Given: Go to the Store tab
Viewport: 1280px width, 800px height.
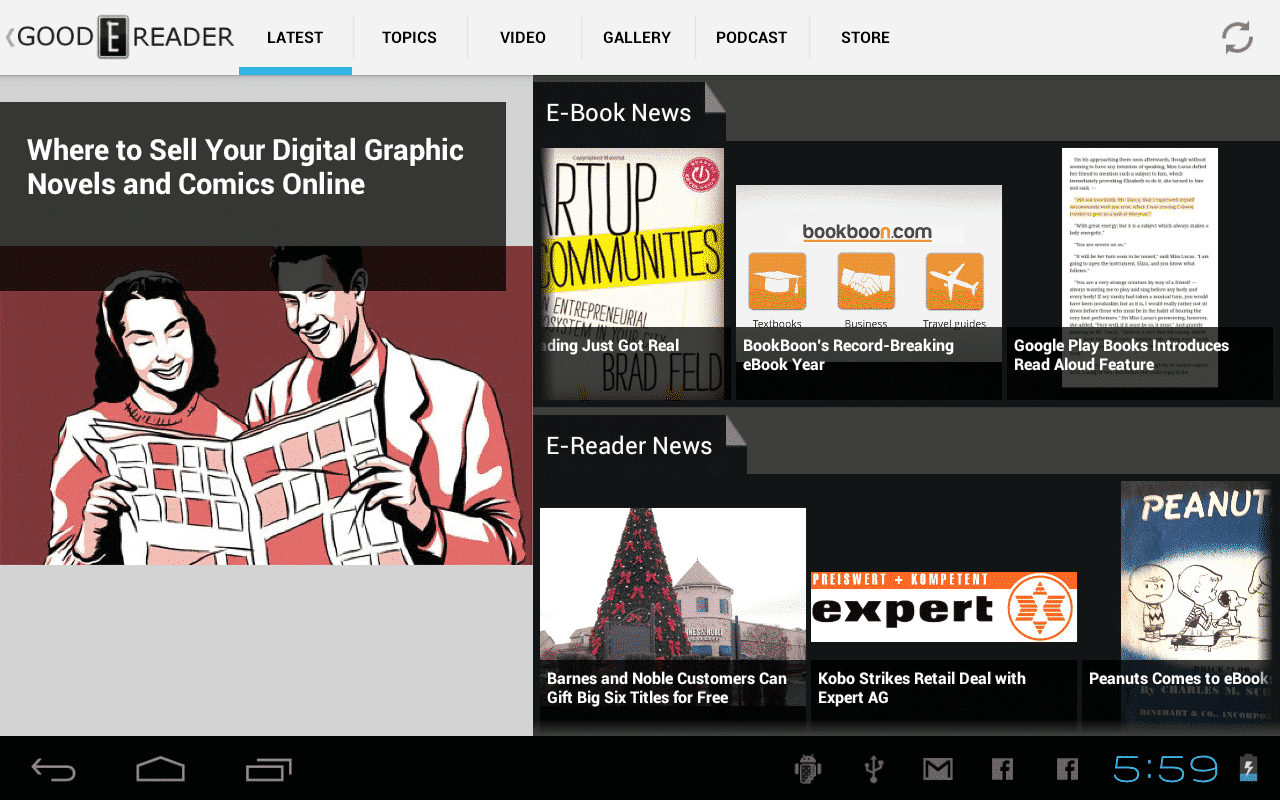Looking at the screenshot, I should point(865,38).
